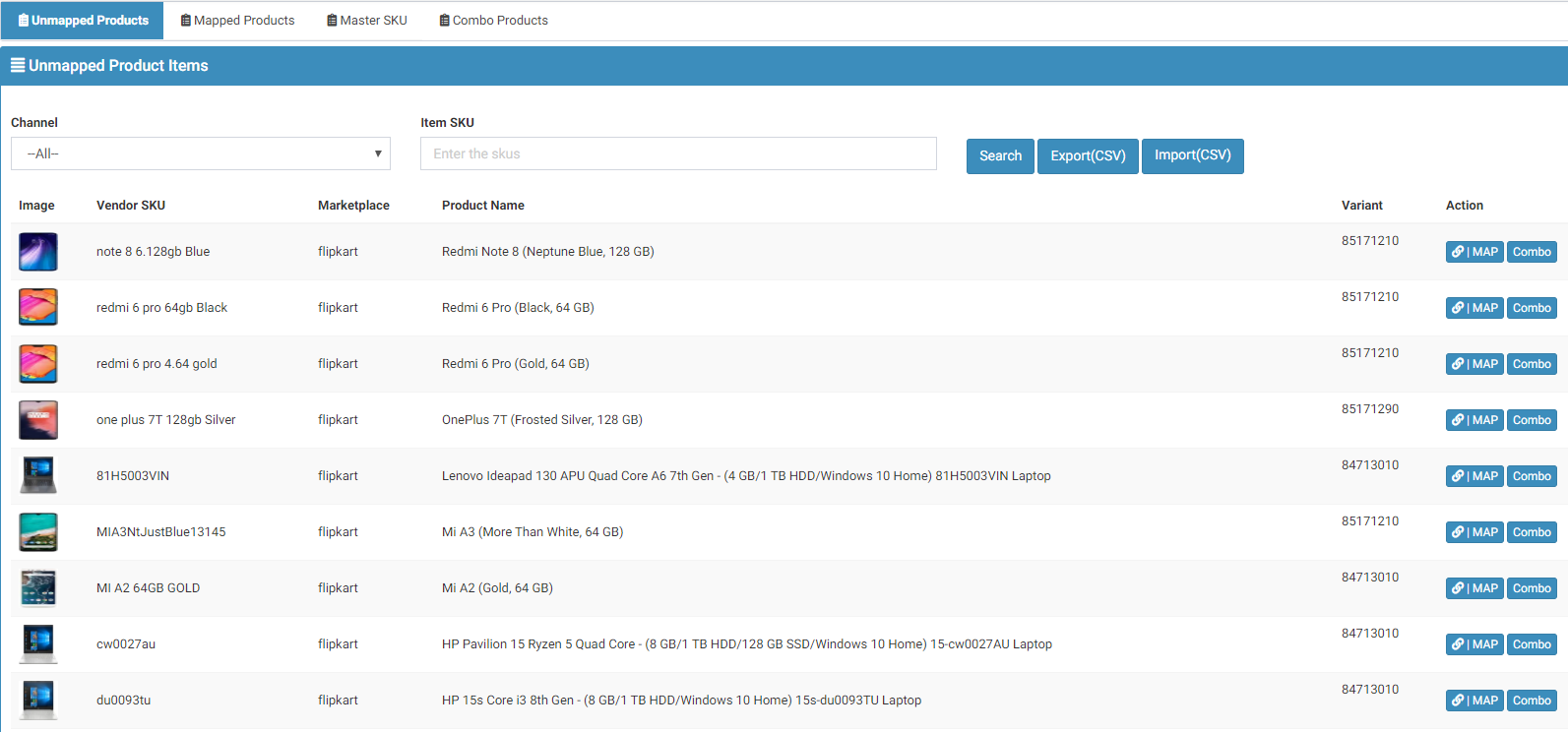Open Mi A3 product thumbnail

click(38, 532)
